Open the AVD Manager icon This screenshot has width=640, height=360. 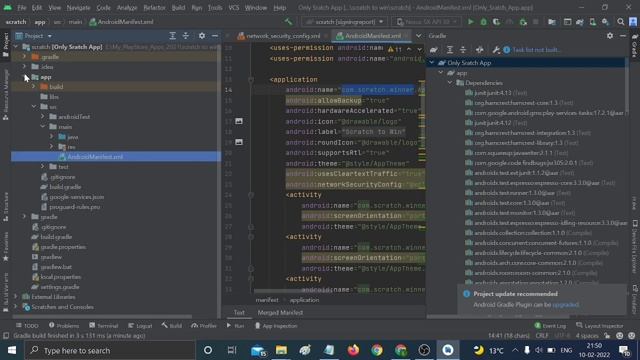592,22
